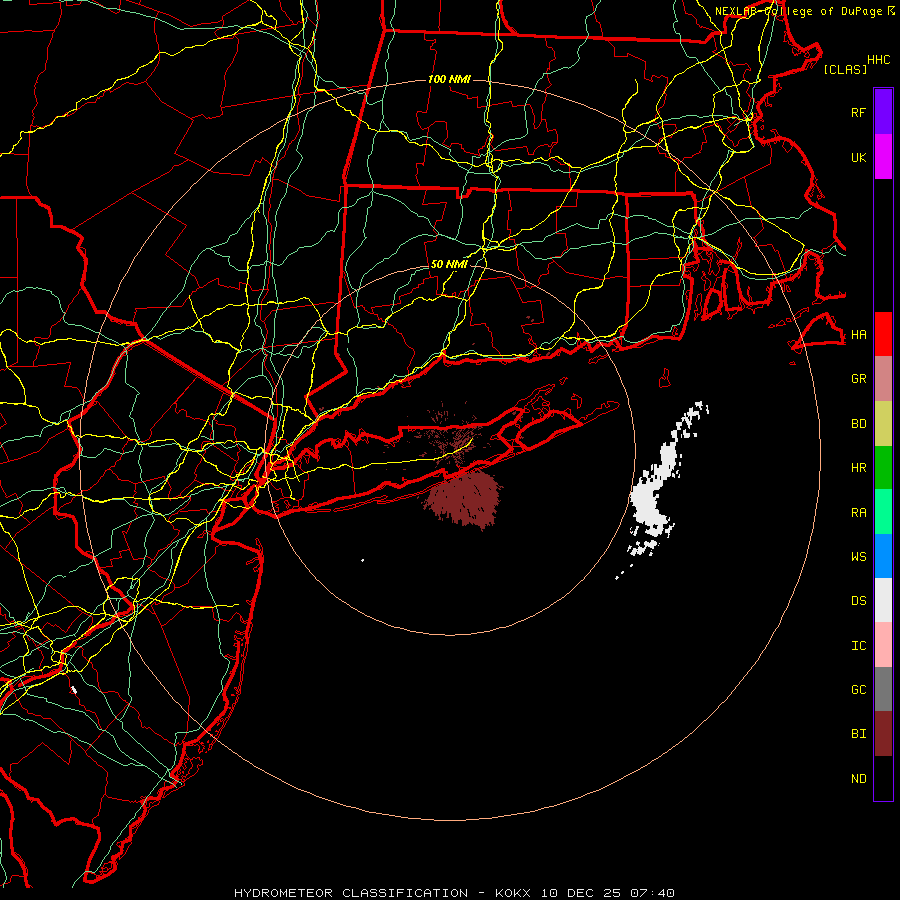
Task: Click the 07:40 timestamp
Action: coord(652,893)
